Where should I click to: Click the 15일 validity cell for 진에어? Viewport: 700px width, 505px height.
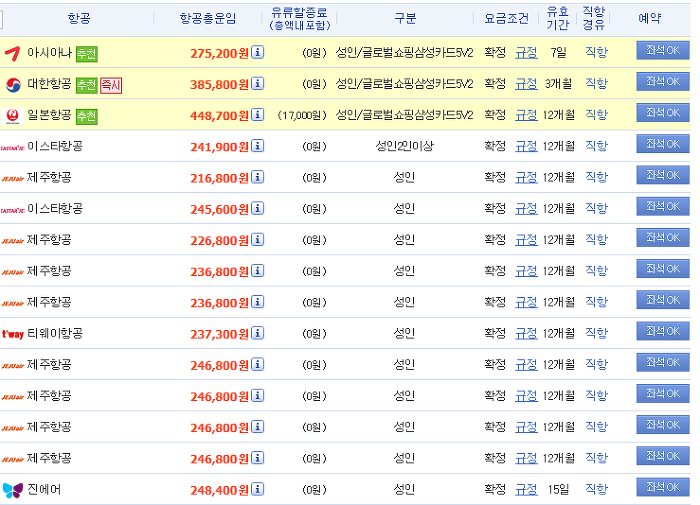558,490
